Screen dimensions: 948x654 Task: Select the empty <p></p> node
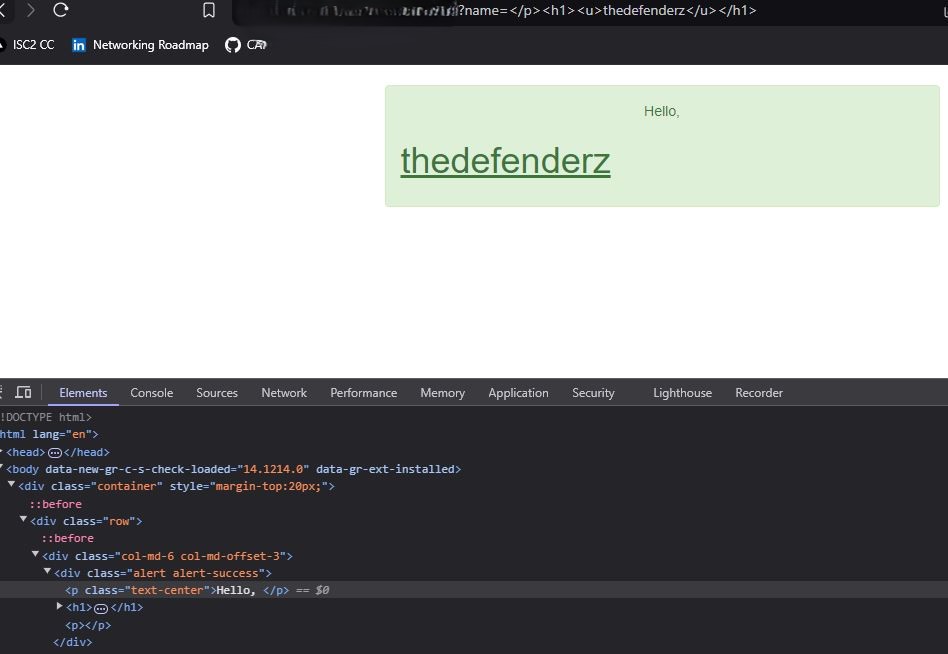(x=88, y=625)
